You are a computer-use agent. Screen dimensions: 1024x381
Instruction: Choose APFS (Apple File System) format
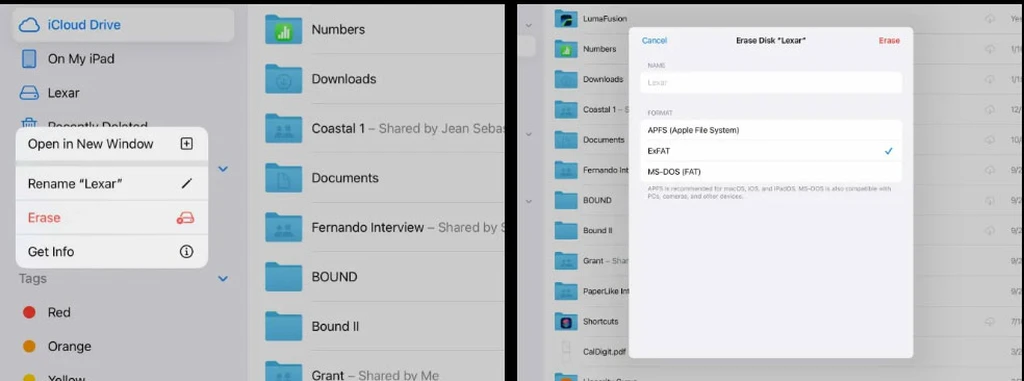[x=771, y=130]
